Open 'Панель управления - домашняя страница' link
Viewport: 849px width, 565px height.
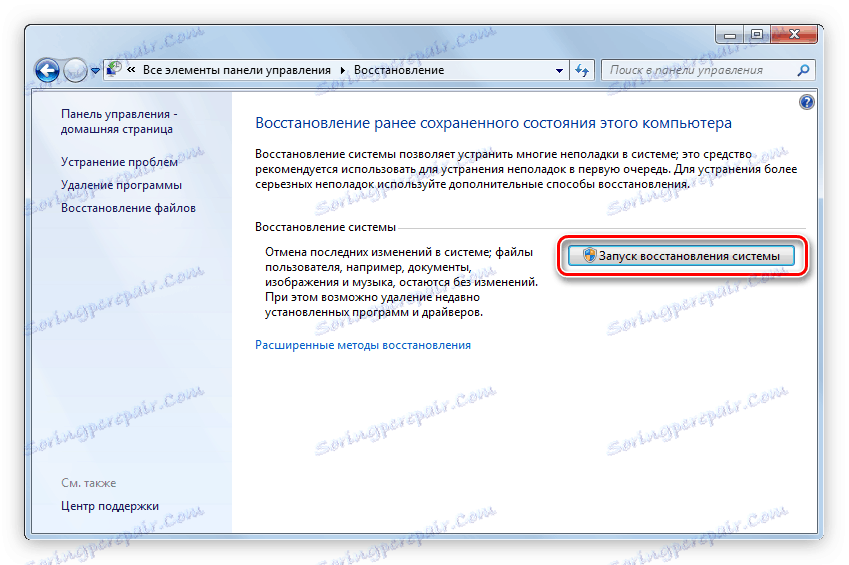click(119, 121)
